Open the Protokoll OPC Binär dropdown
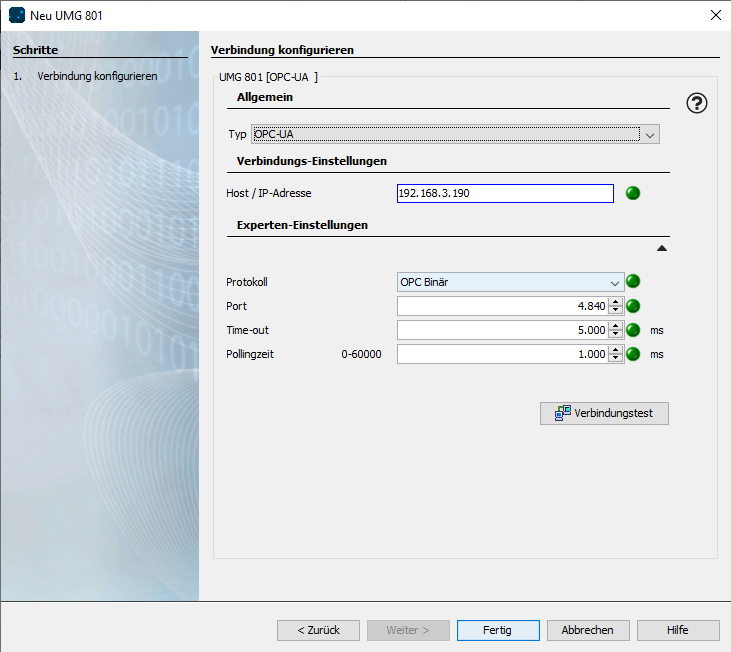This screenshot has height=652, width=731. [x=615, y=282]
